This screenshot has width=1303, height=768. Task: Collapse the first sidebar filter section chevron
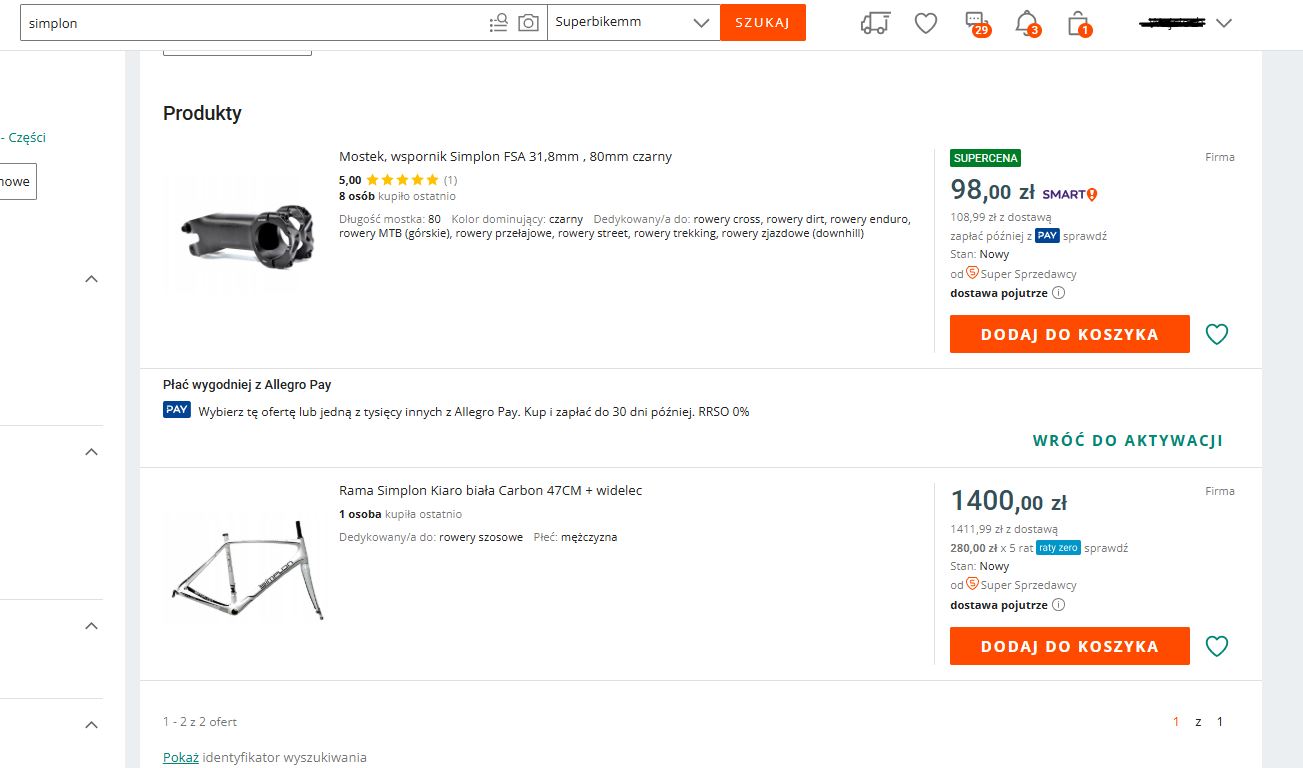point(91,279)
